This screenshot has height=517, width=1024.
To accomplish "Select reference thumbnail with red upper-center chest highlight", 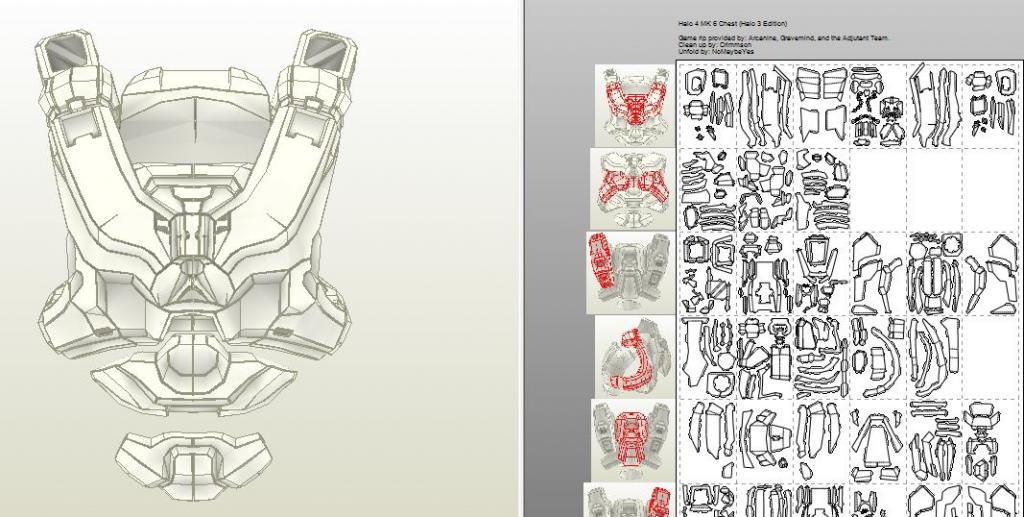I will tap(635, 105).
